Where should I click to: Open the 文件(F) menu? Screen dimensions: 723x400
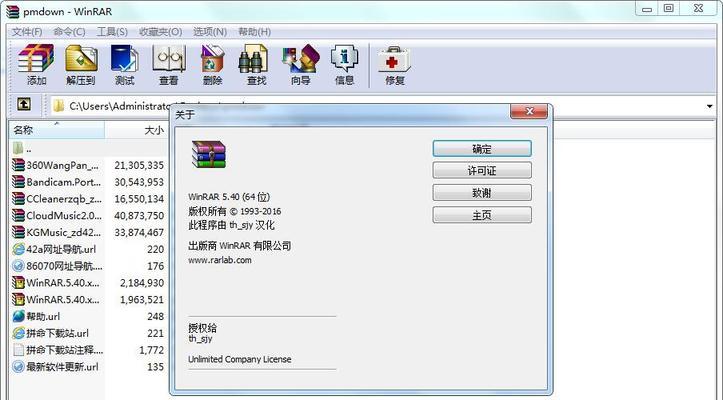click(27, 32)
